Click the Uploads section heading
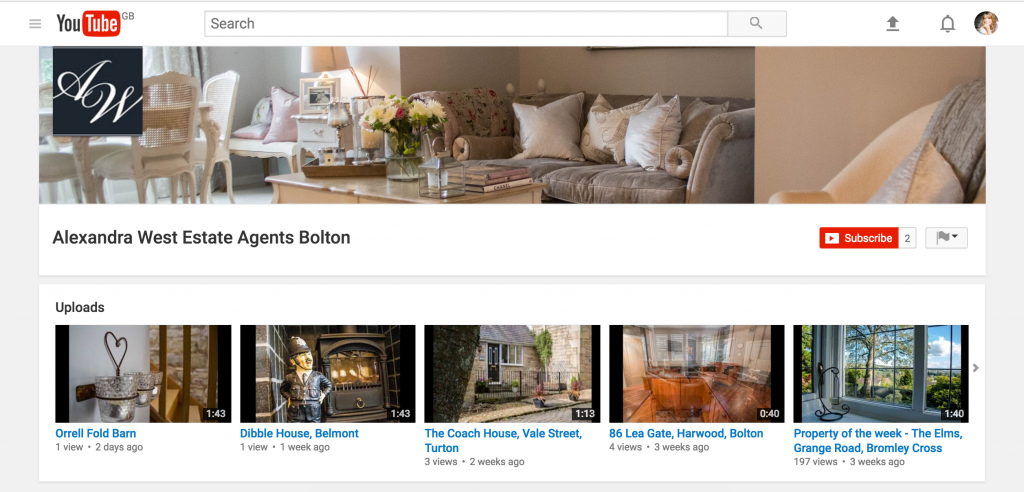 point(80,307)
